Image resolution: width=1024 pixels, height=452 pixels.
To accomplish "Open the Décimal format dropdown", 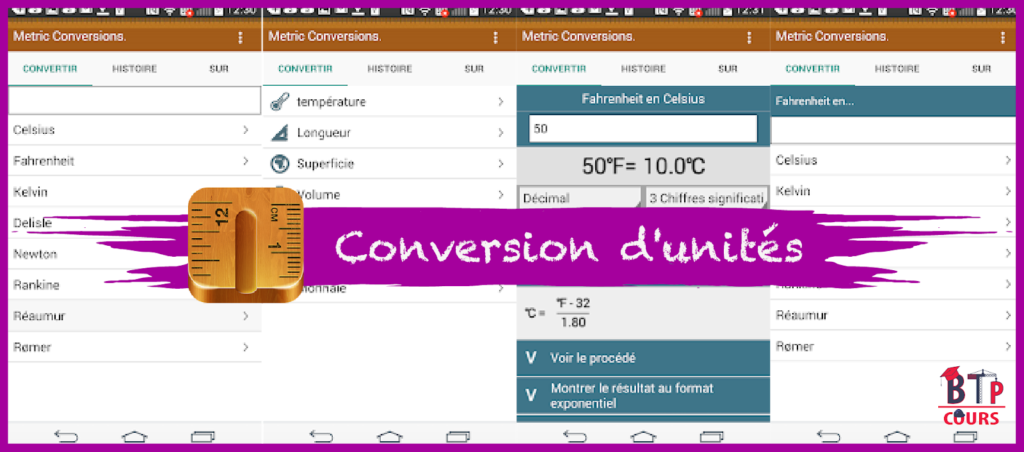I will point(580,198).
